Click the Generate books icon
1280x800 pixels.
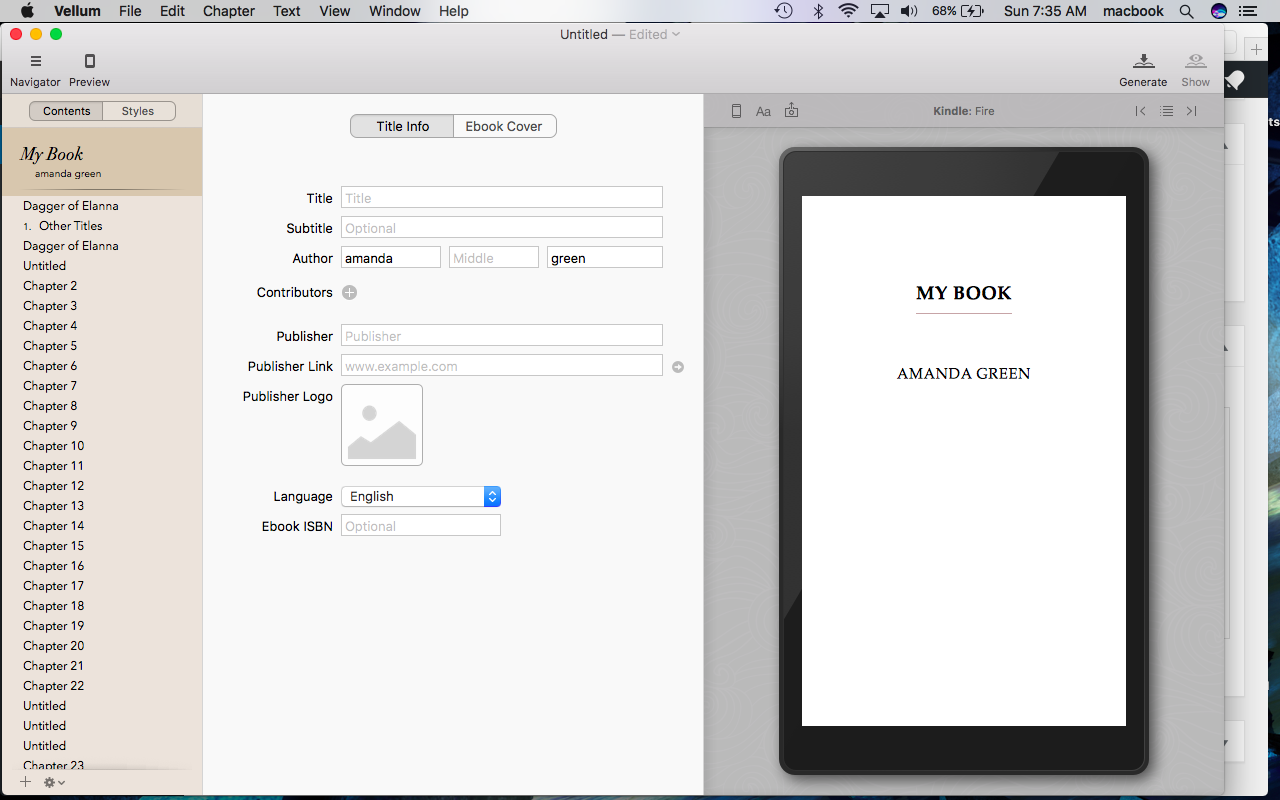point(1143,62)
